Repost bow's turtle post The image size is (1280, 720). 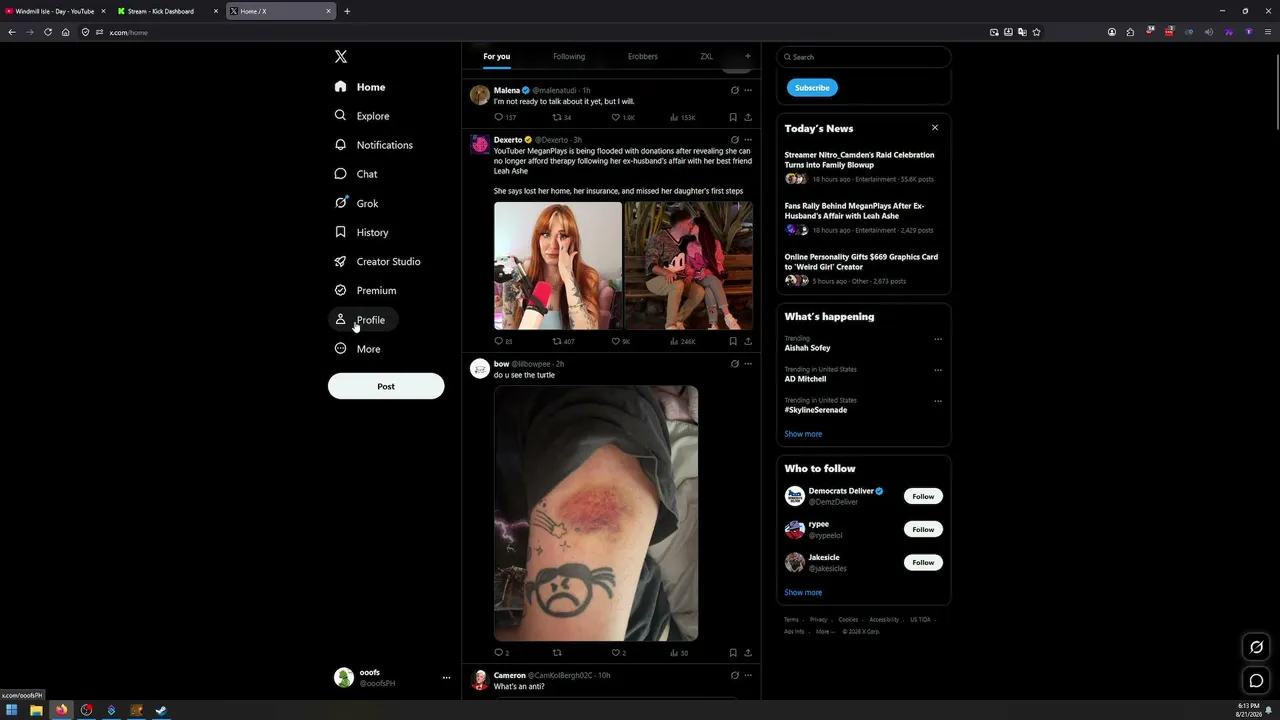(x=557, y=653)
